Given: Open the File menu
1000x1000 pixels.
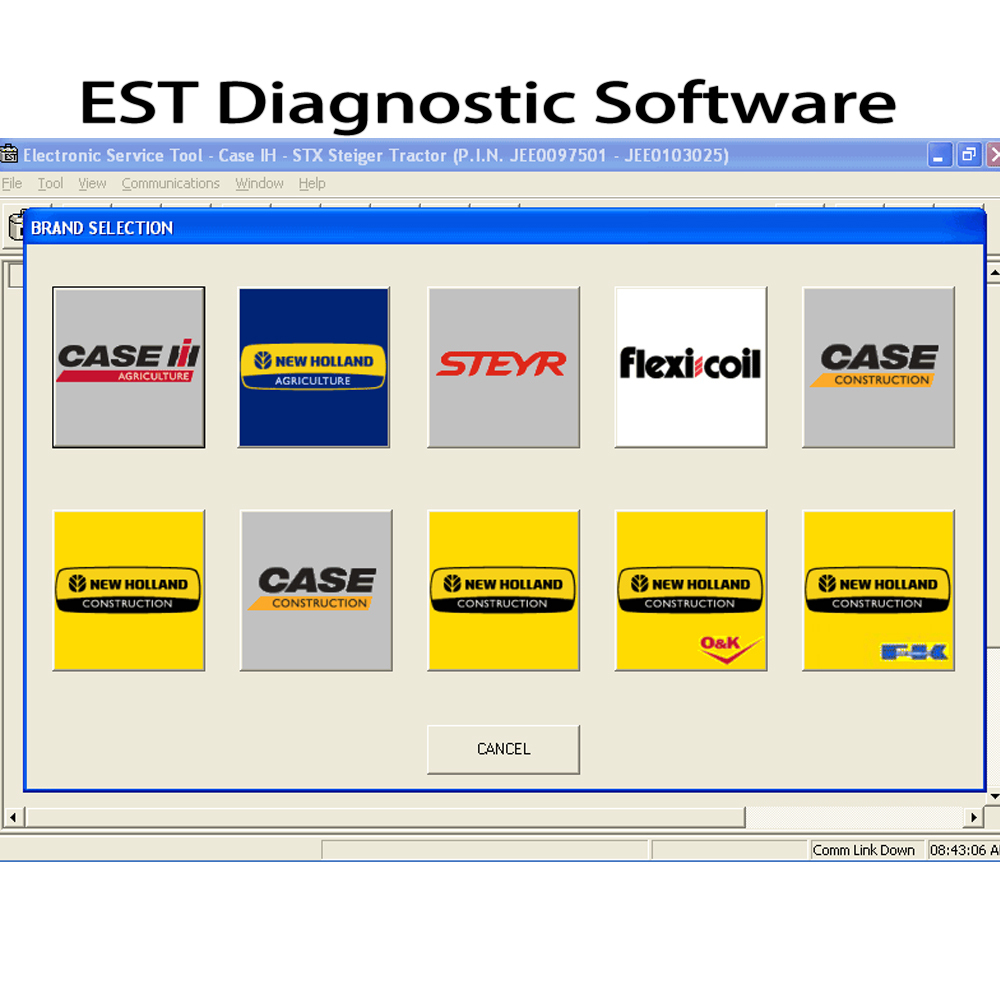Looking at the screenshot, I should click(x=11, y=183).
